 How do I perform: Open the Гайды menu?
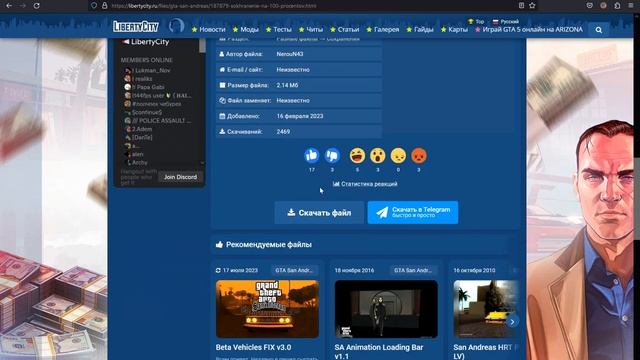(x=420, y=29)
